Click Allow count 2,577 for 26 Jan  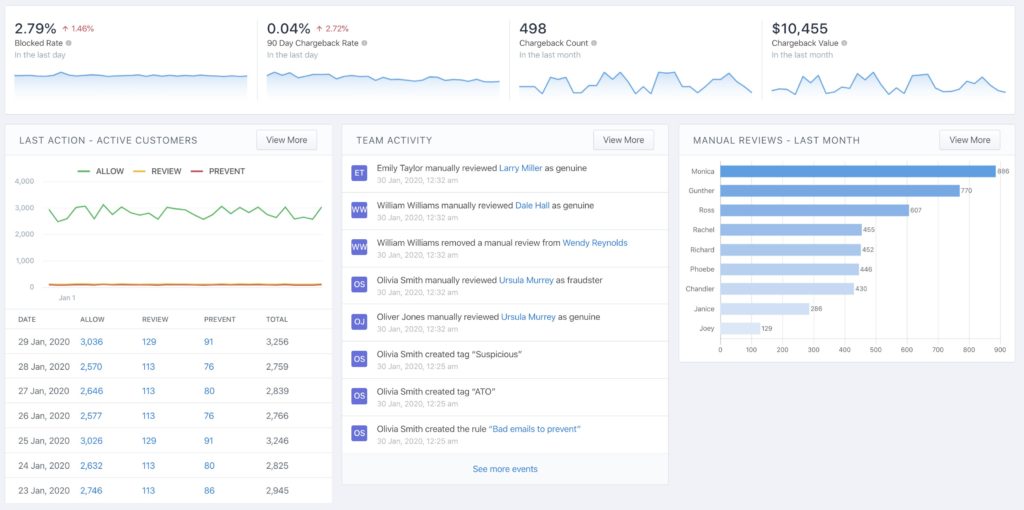coord(91,416)
